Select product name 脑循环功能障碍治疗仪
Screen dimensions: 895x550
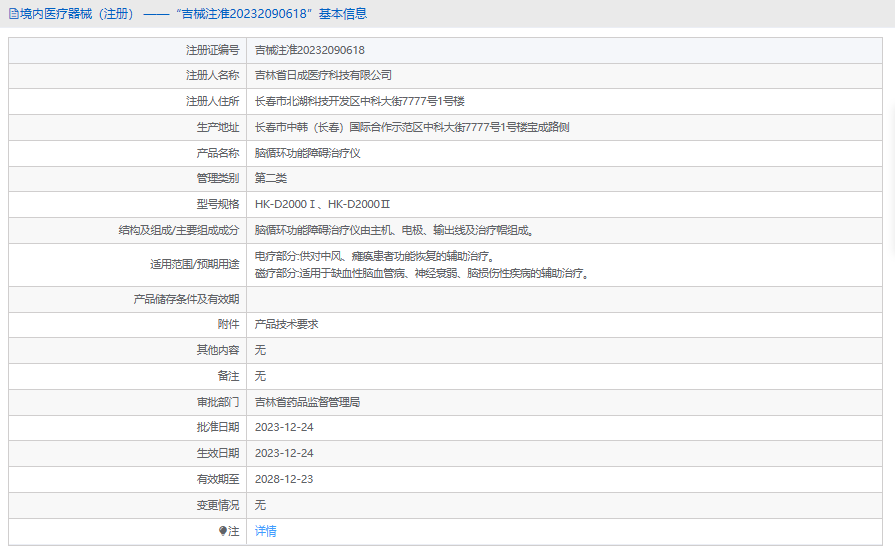click(x=308, y=153)
